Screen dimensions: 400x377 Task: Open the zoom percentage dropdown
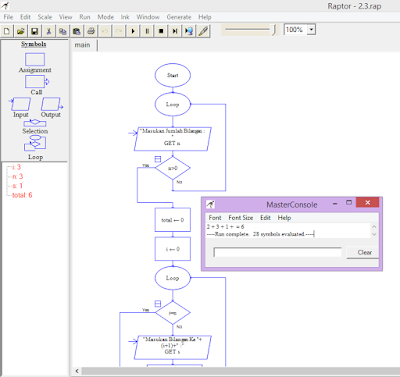(311, 29)
